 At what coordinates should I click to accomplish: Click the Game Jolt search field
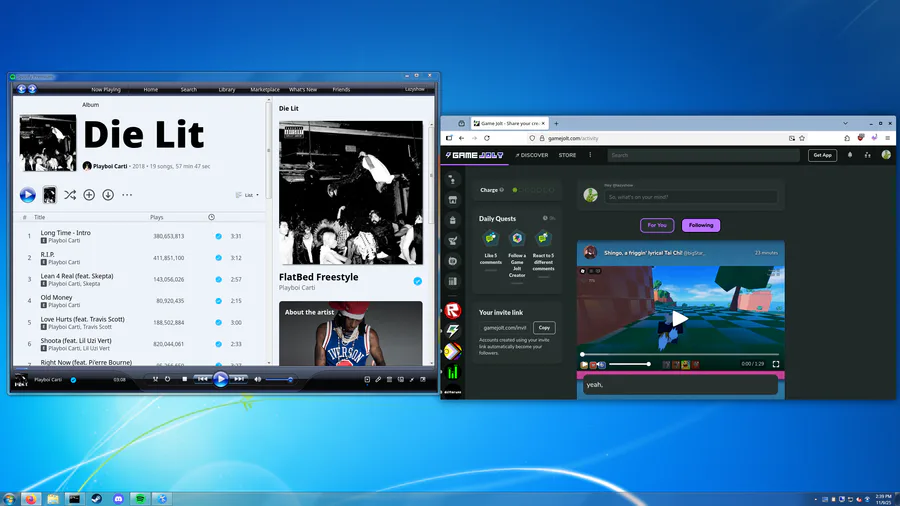704,155
